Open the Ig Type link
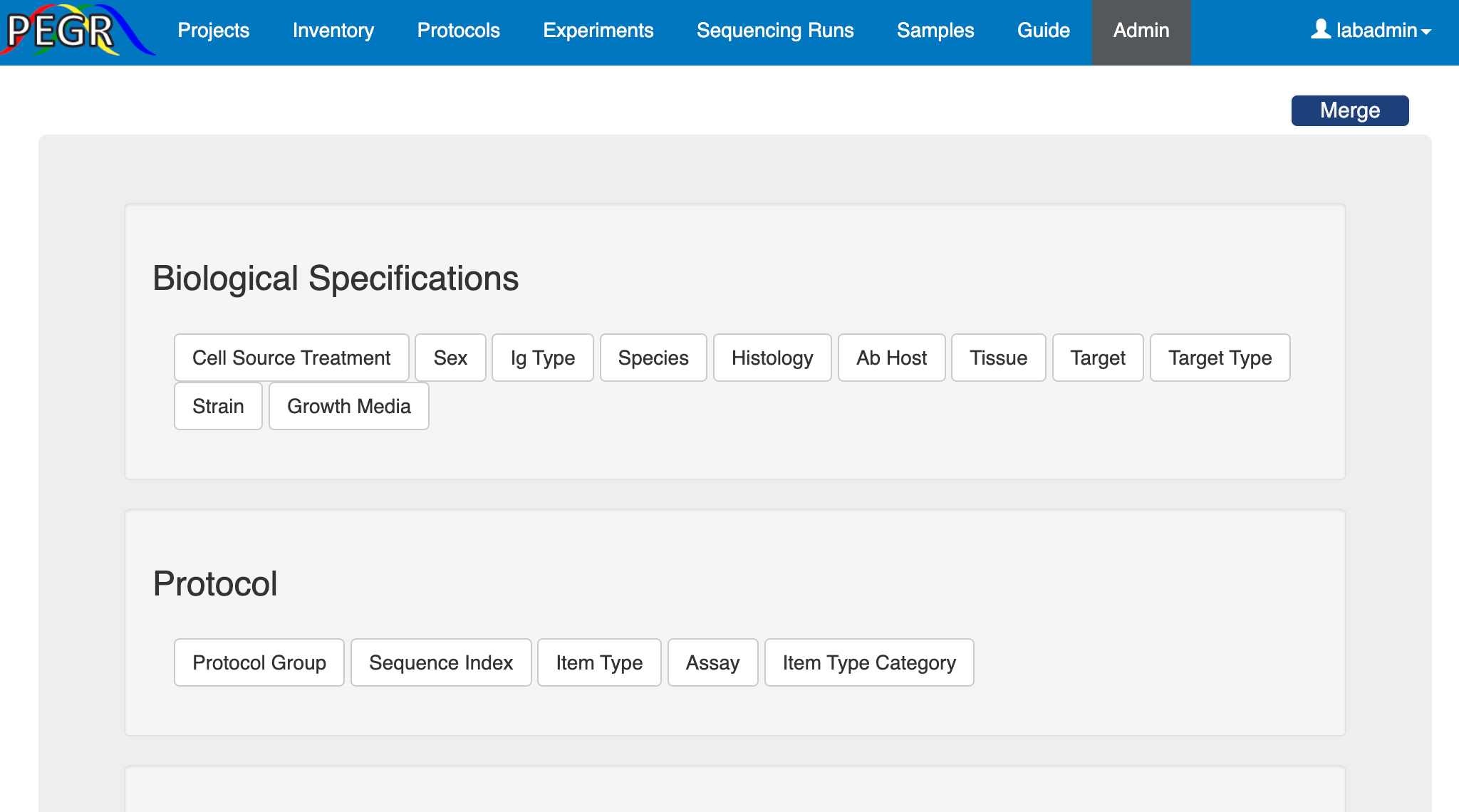 click(542, 358)
